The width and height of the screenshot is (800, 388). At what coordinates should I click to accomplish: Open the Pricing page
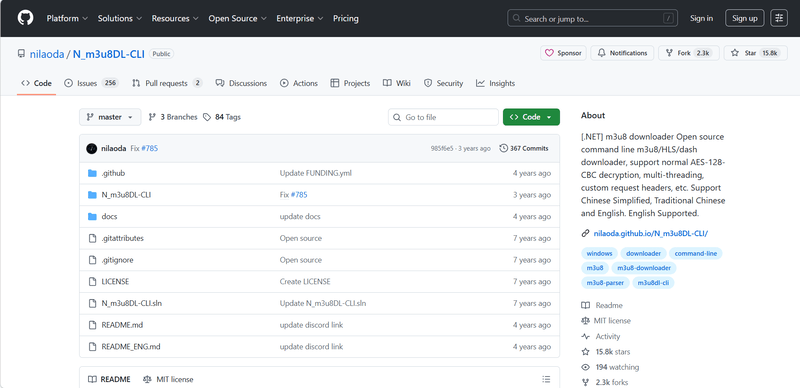[346, 18]
